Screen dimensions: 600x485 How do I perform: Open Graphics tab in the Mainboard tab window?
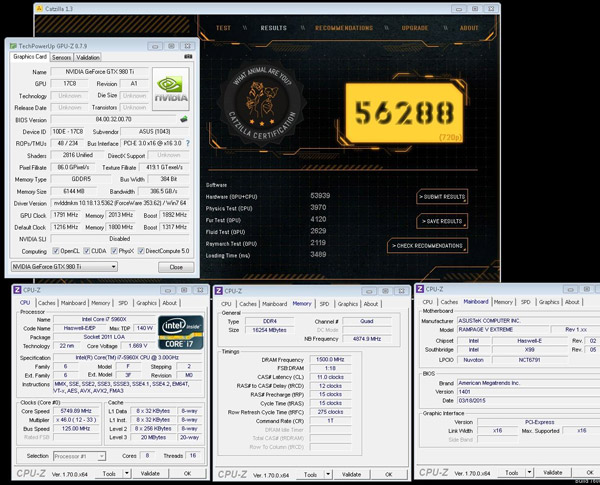point(549,302)
